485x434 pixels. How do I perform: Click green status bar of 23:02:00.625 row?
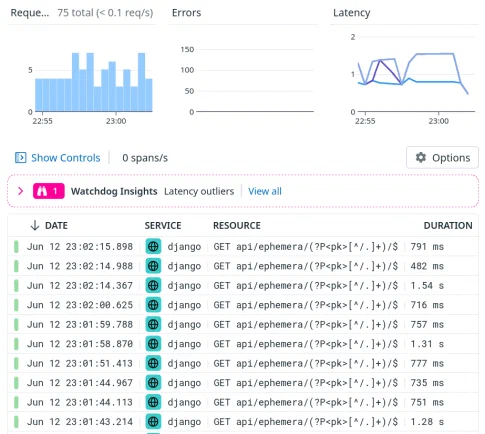point(16,305)
